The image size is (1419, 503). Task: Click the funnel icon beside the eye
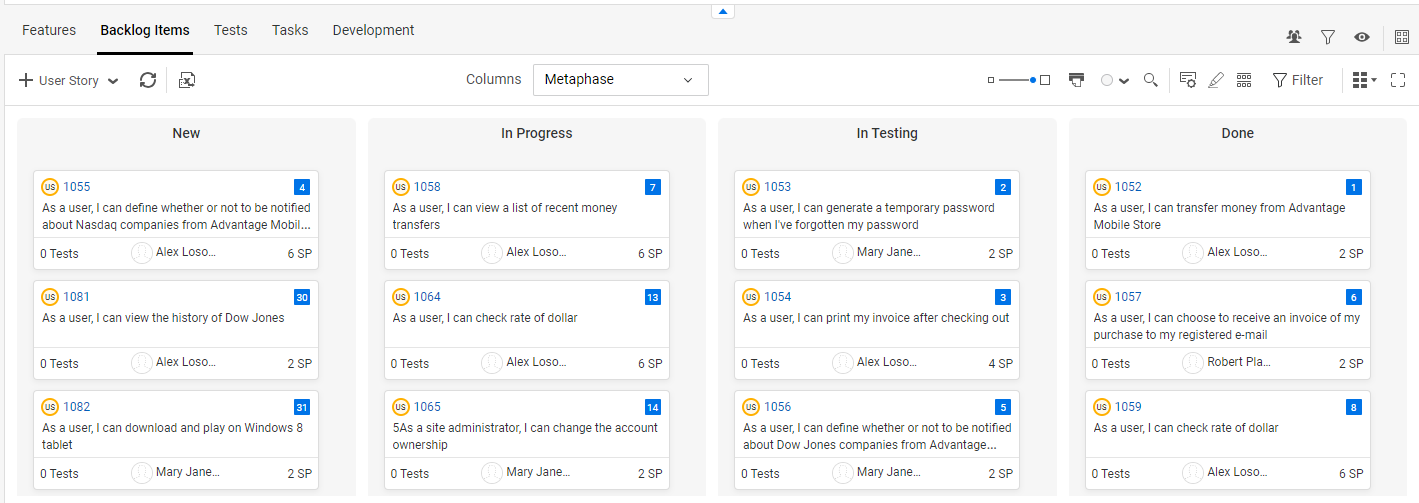[x=1328, y=37]
